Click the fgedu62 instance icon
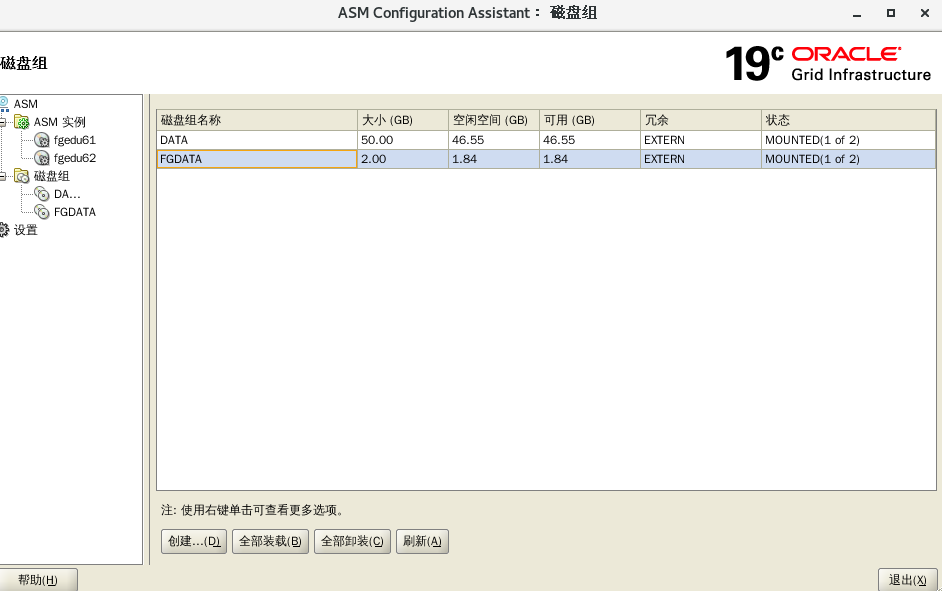Viewport: 942px width, 591px height. (x=41, y=158)
